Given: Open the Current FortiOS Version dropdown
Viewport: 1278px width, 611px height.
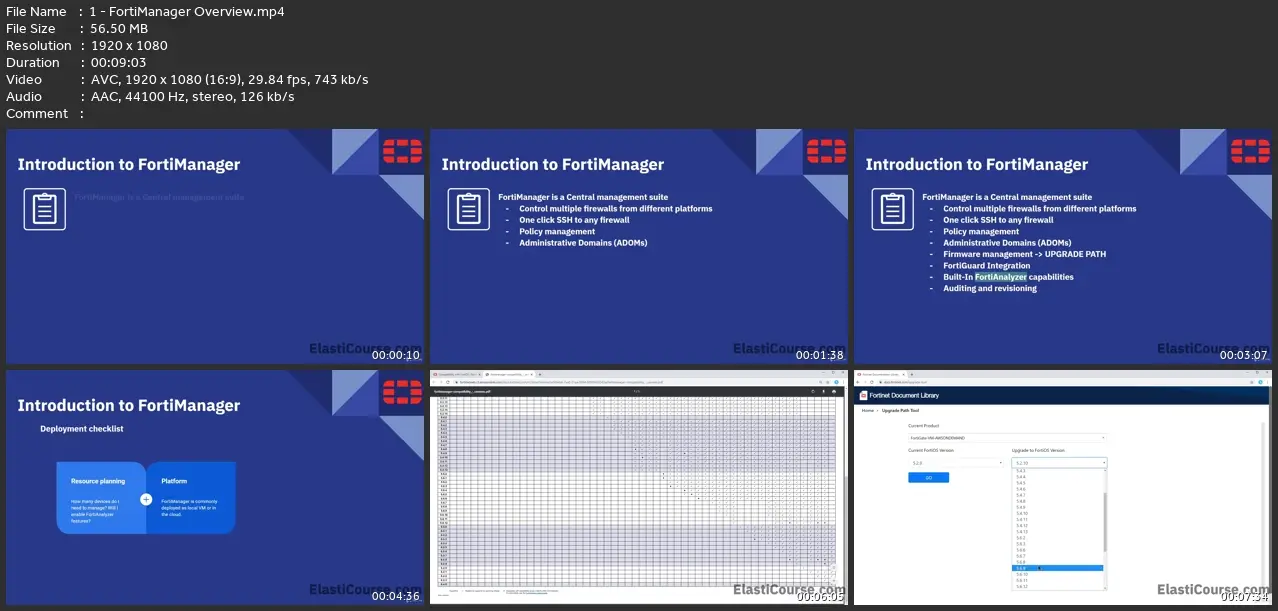Looking at the screenshot, I should 956,463.
